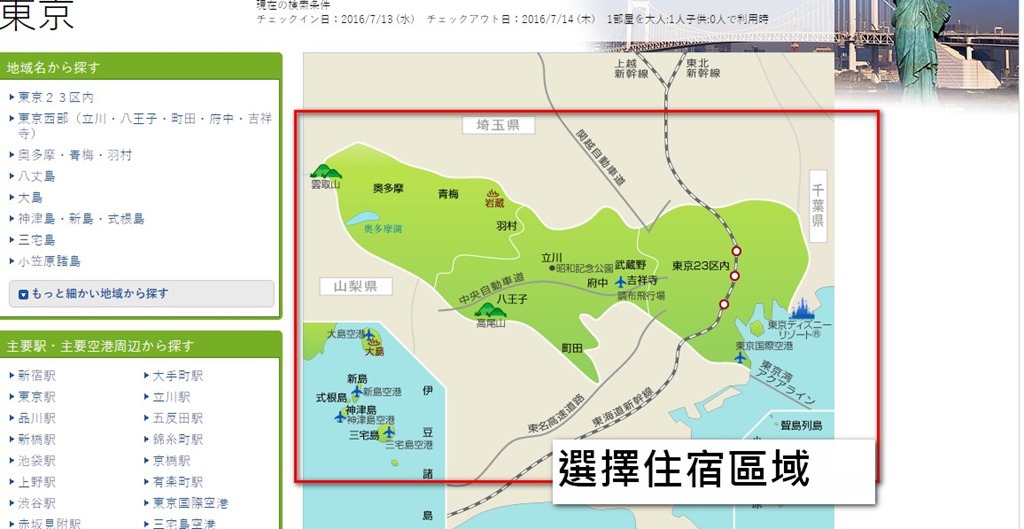This screenshot has width=1024, height=529.
Task: Select 式根島 on the island map
Action: 332,397
